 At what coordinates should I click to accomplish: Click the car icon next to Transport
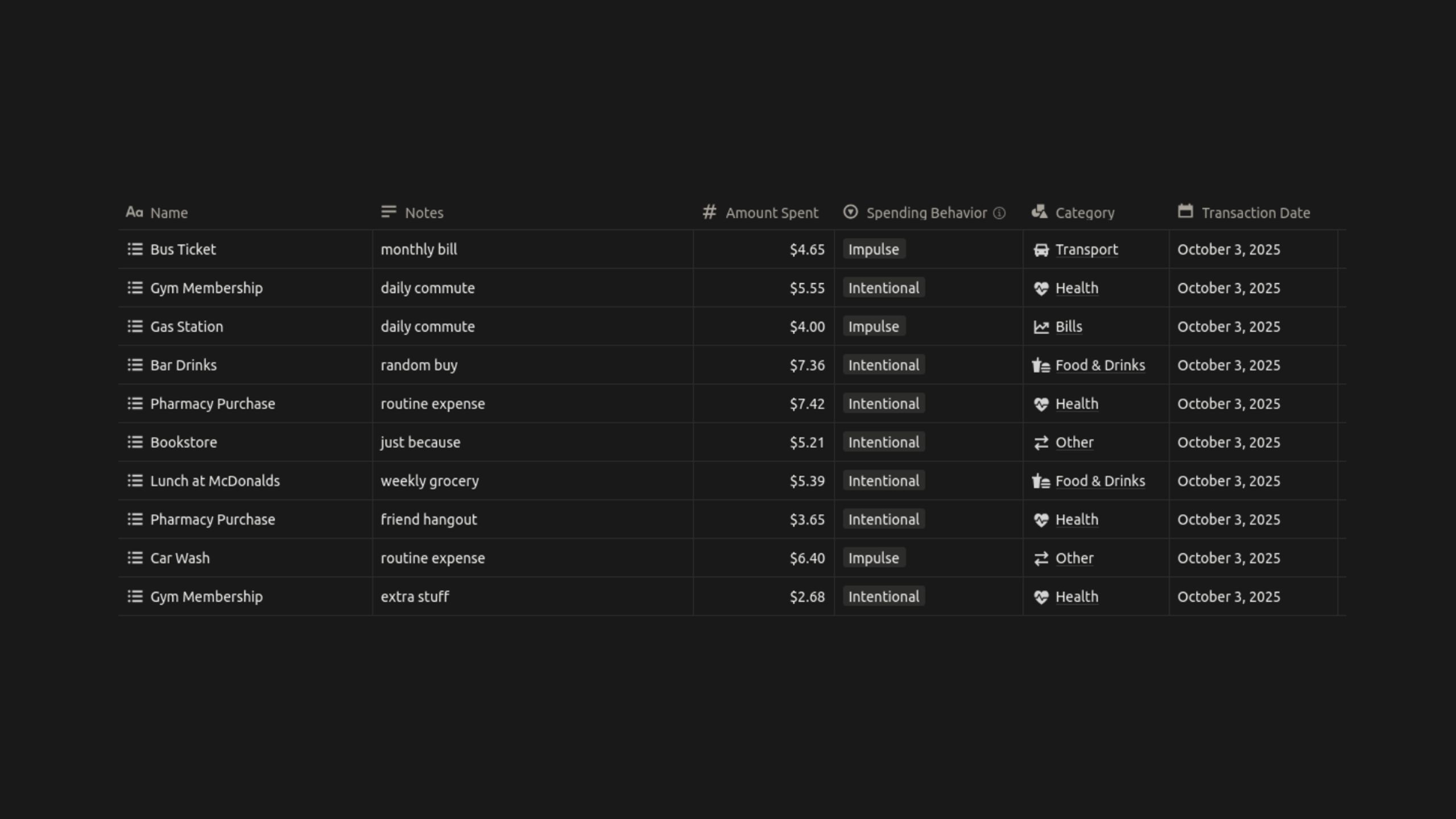click(x=1041, y=250)
